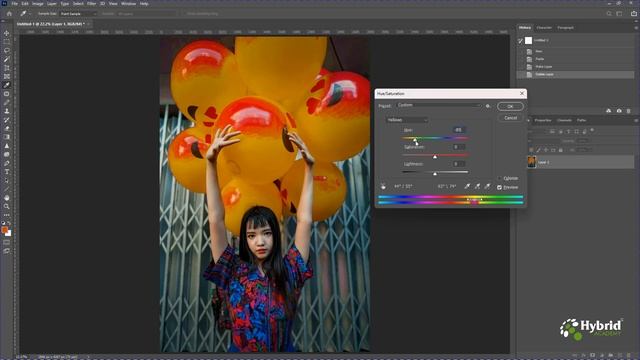Viewport: 640px width, 360px height.
Task: Select the History Brush tool
Action: tap(7, 120)
